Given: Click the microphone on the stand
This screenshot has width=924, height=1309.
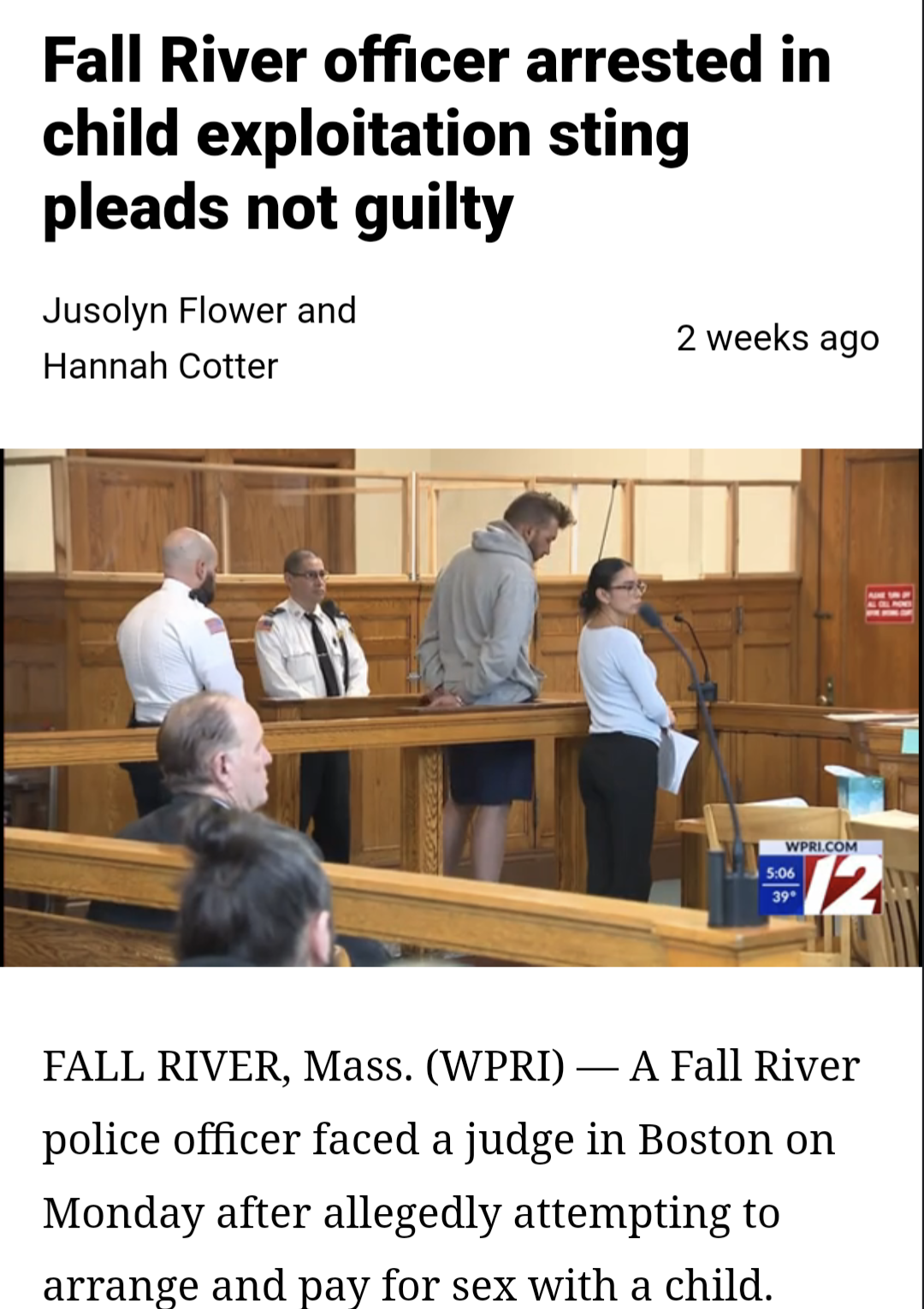Looking at the screenshot, I should (651, 614).
